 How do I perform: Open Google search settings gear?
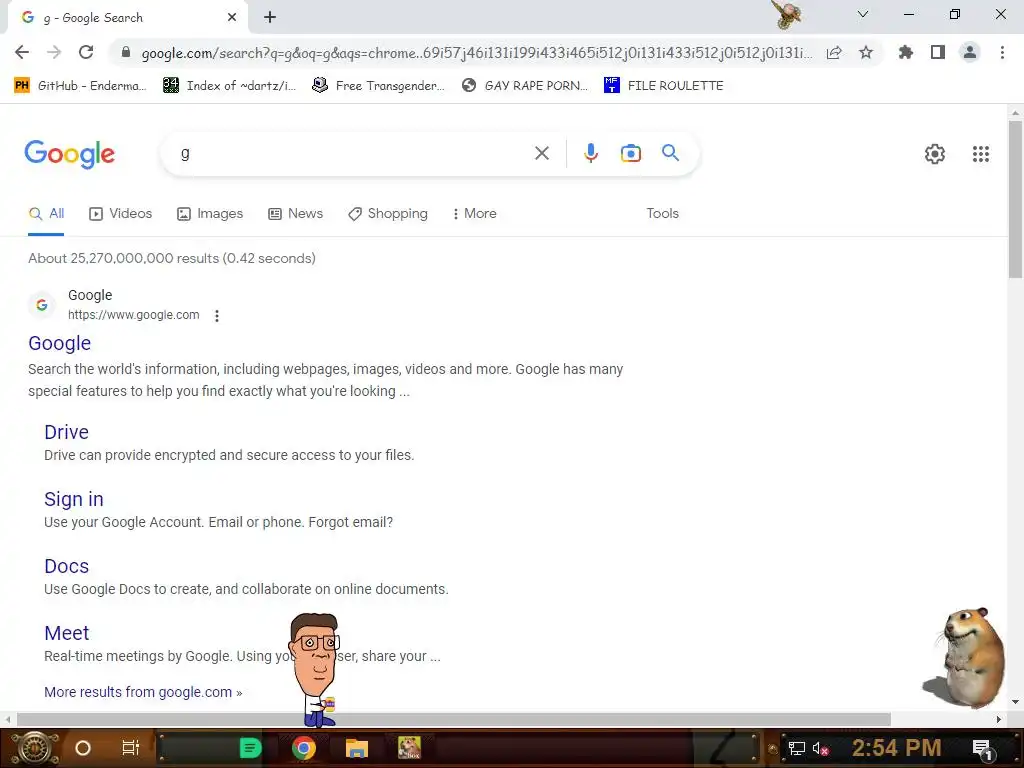[x=935, y=154]
